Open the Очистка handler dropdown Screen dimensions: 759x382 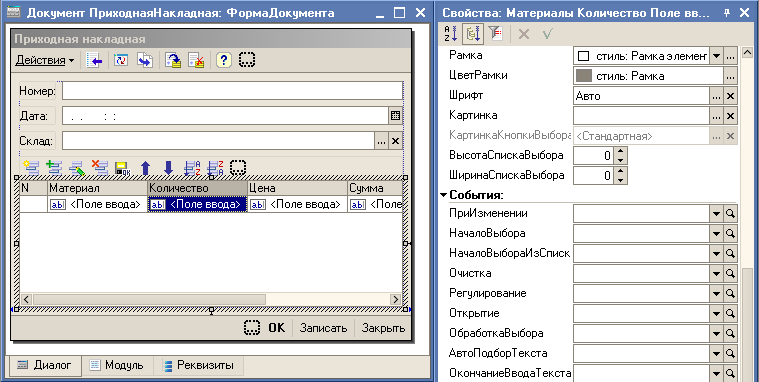tap(716, 274)
